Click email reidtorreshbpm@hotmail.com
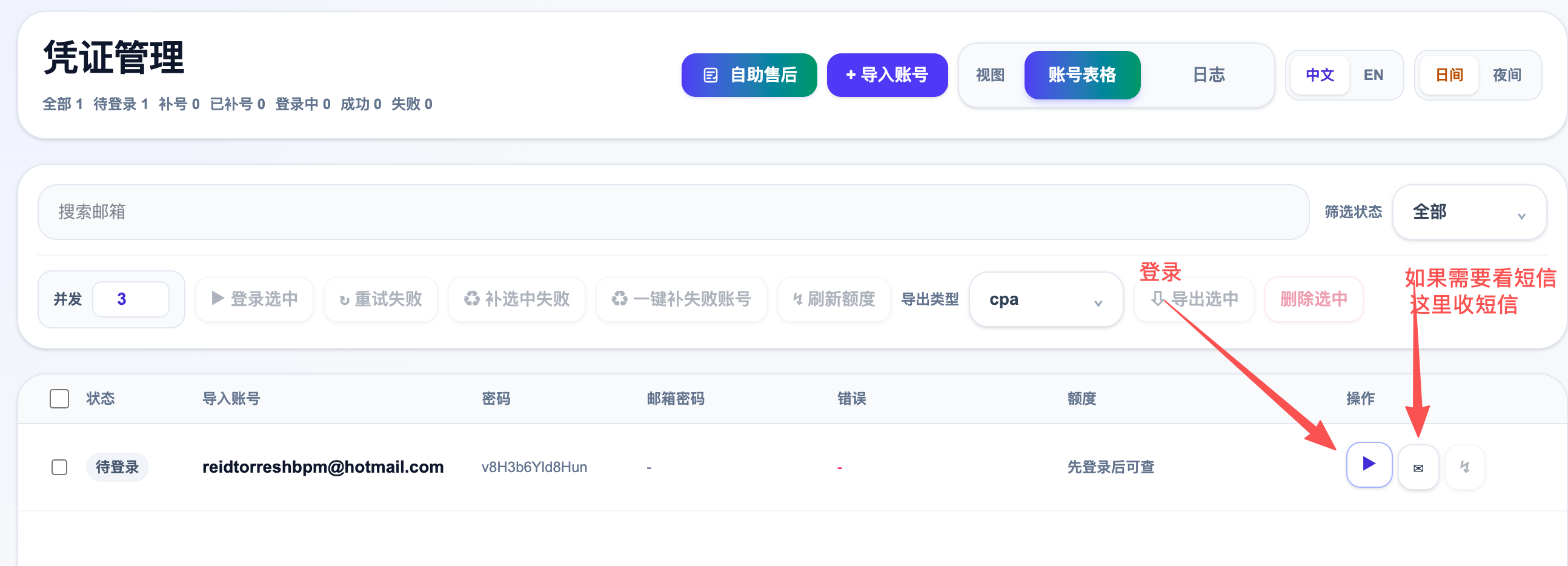 click(322, 467)
